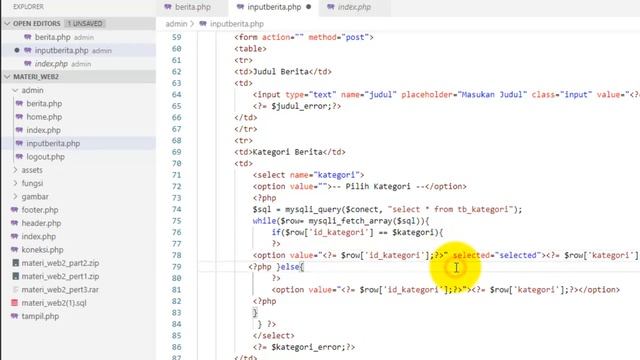Viewport: 640px width, 360px height.
Task: Click the $judul_error echo line
Action: tap(297, 106)
